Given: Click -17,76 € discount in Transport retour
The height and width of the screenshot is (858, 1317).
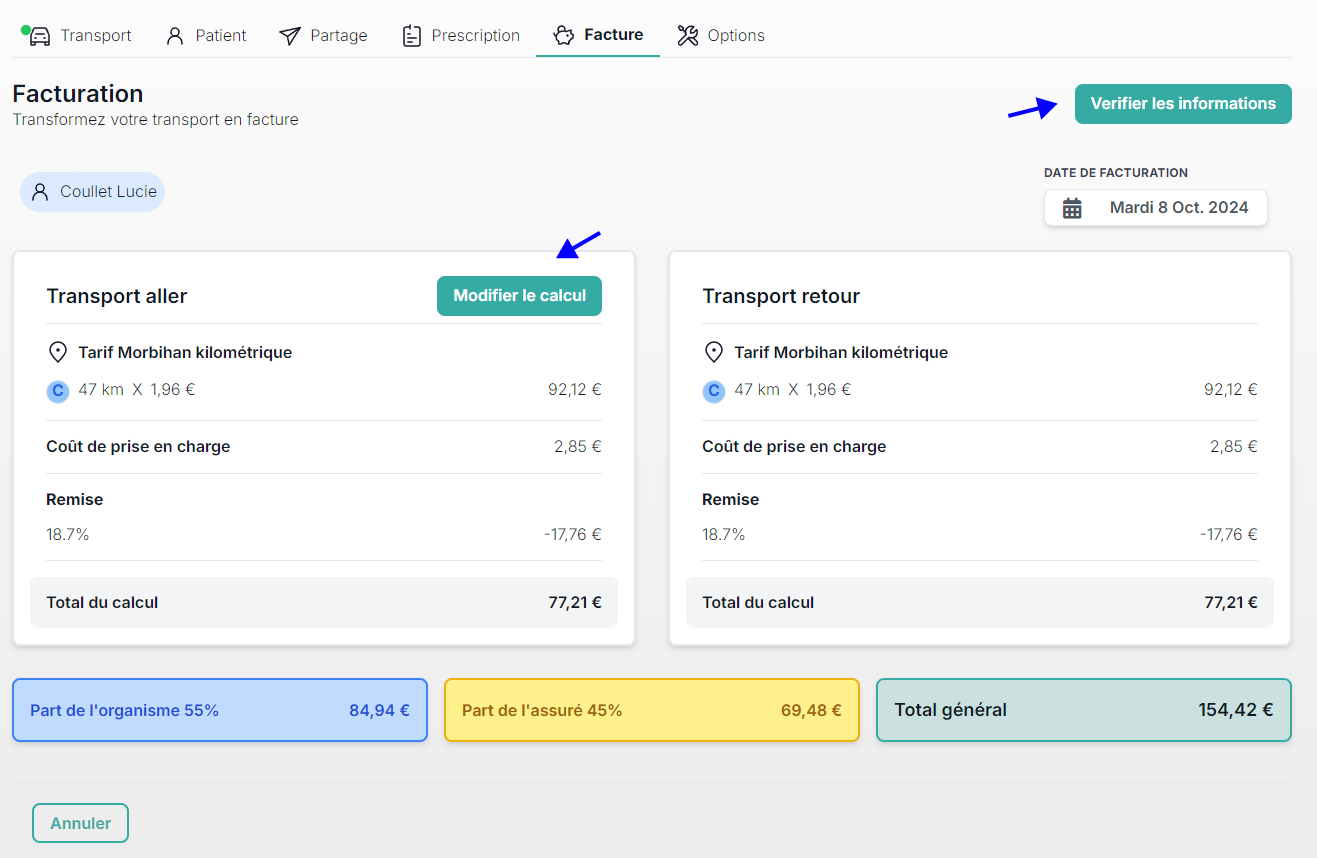Looking at the screenshot, I should tap(1229, 535).
